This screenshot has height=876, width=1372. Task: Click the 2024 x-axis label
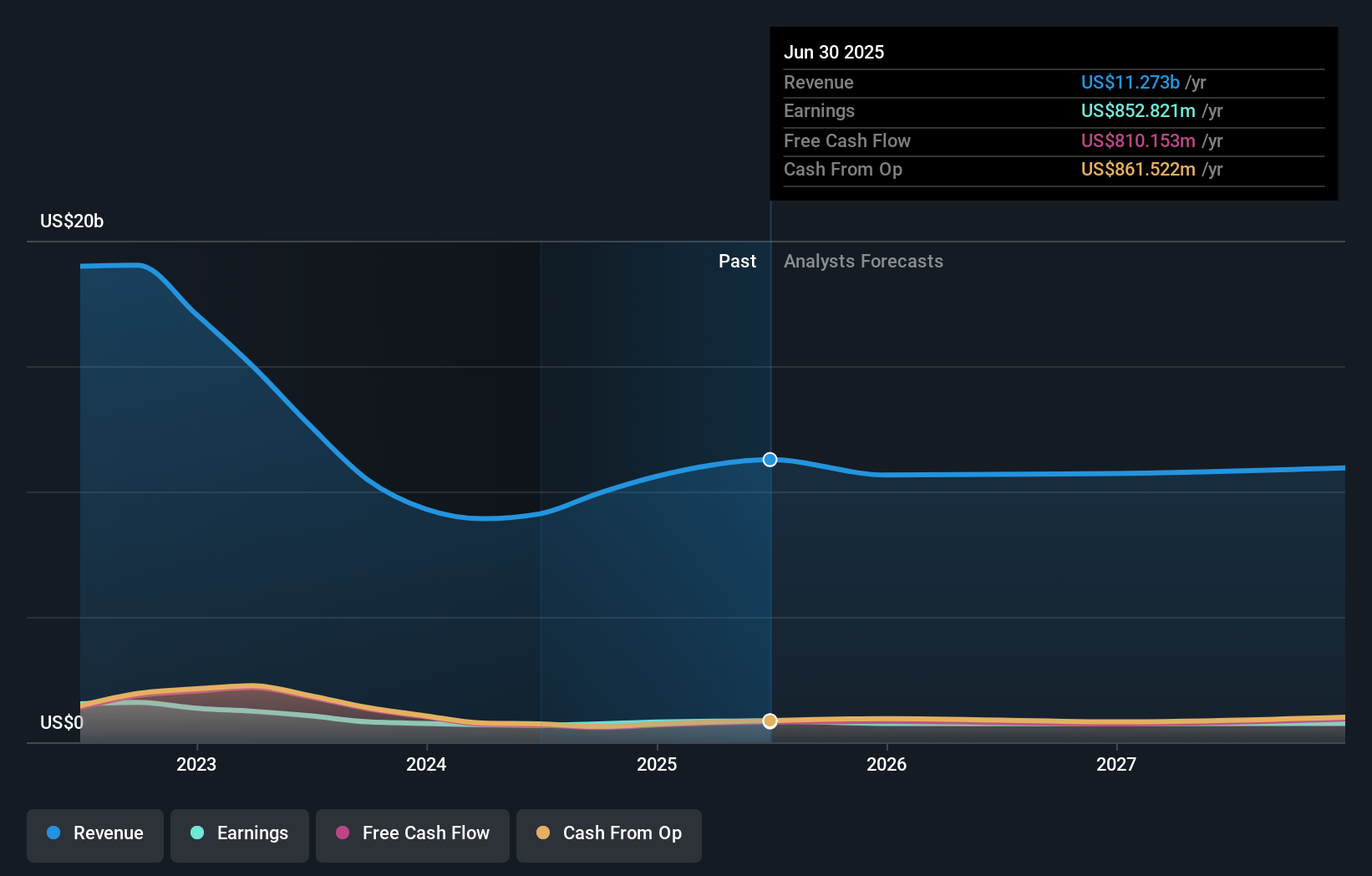point(426,764)
